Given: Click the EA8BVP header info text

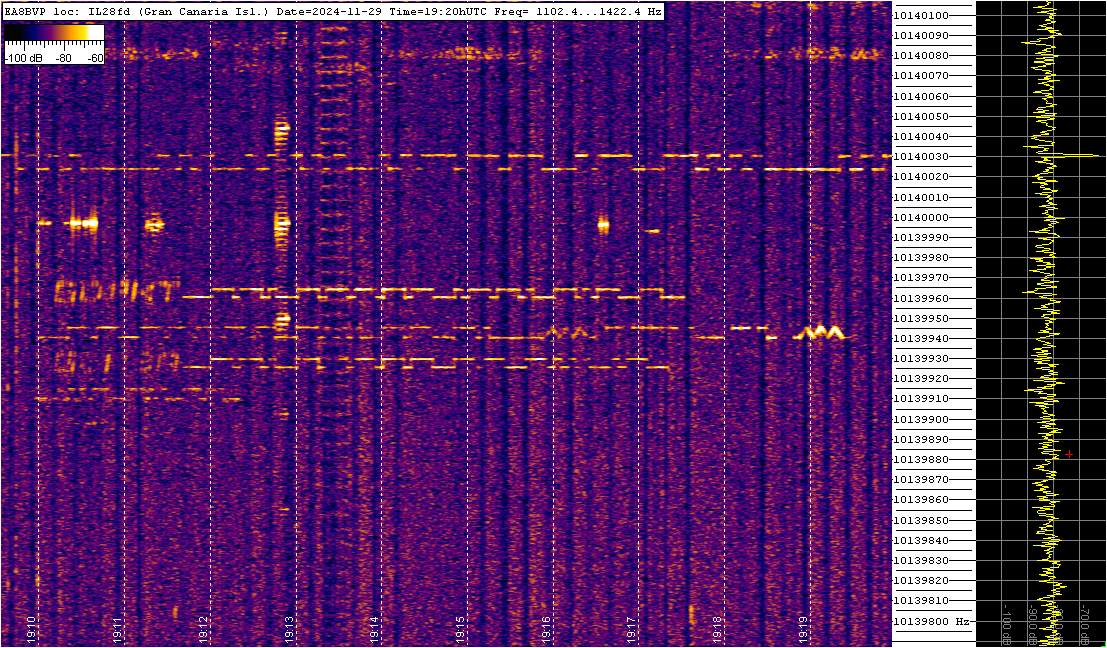Looking at the screenshot, I should point(333,11).
